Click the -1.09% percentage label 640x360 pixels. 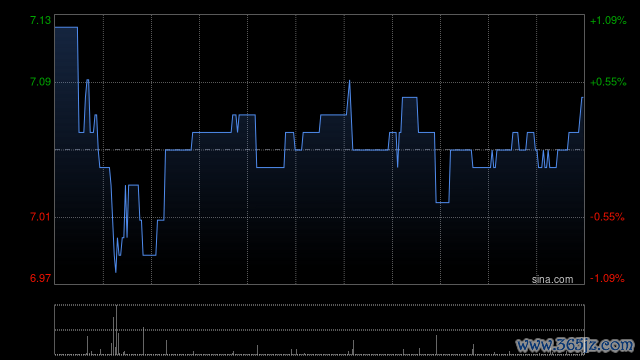pos(607,278)
